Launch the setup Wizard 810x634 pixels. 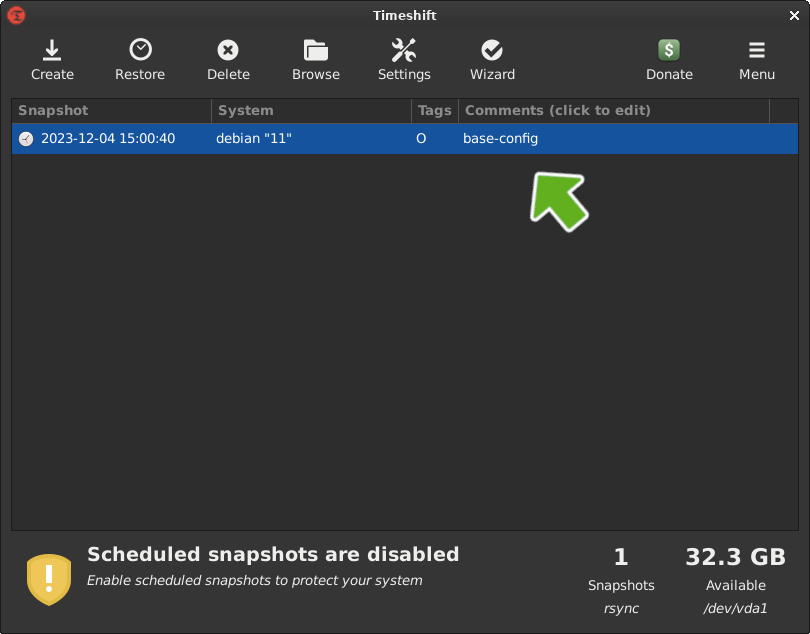pos(492,50)
